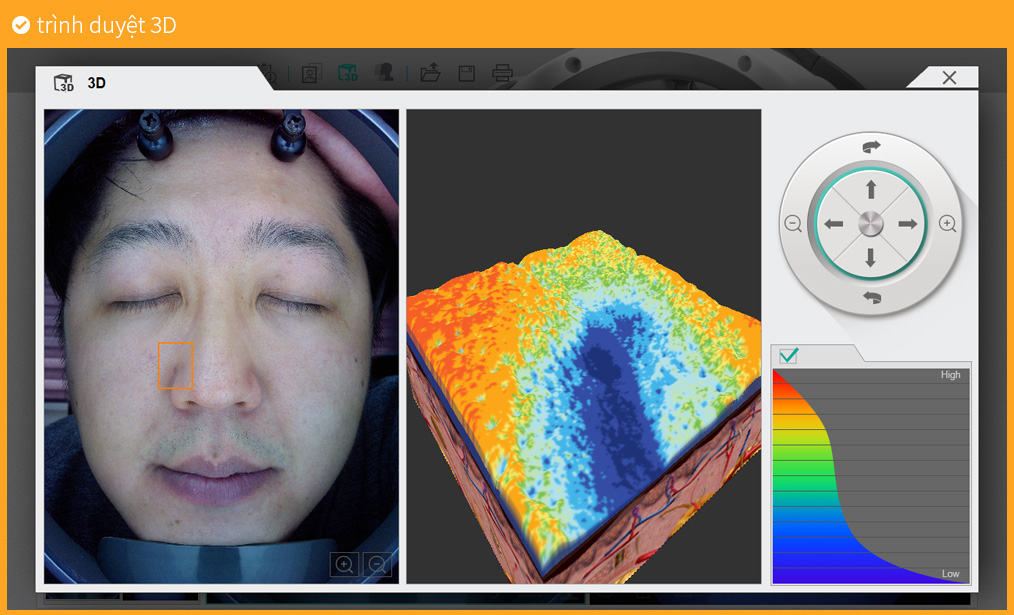Pan the 3D view right

tap(907, 224)
